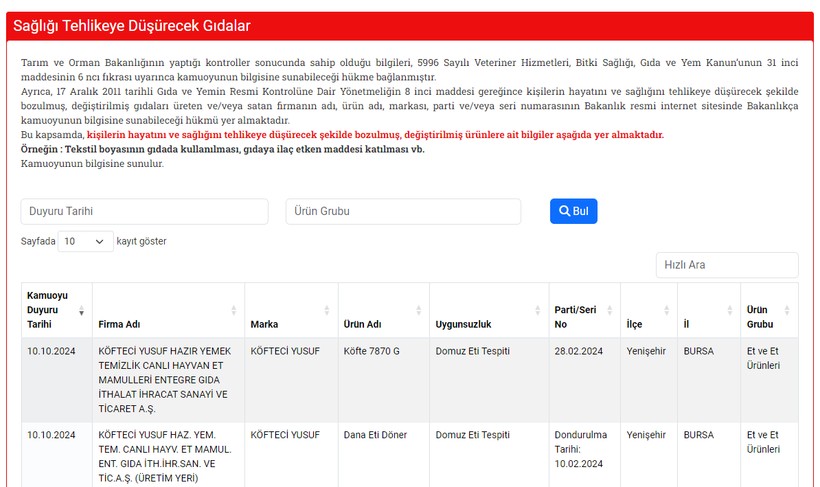Focus the Hızlı Ara quick search box
This screenshot has width=820, height=487.
(727, 265)
